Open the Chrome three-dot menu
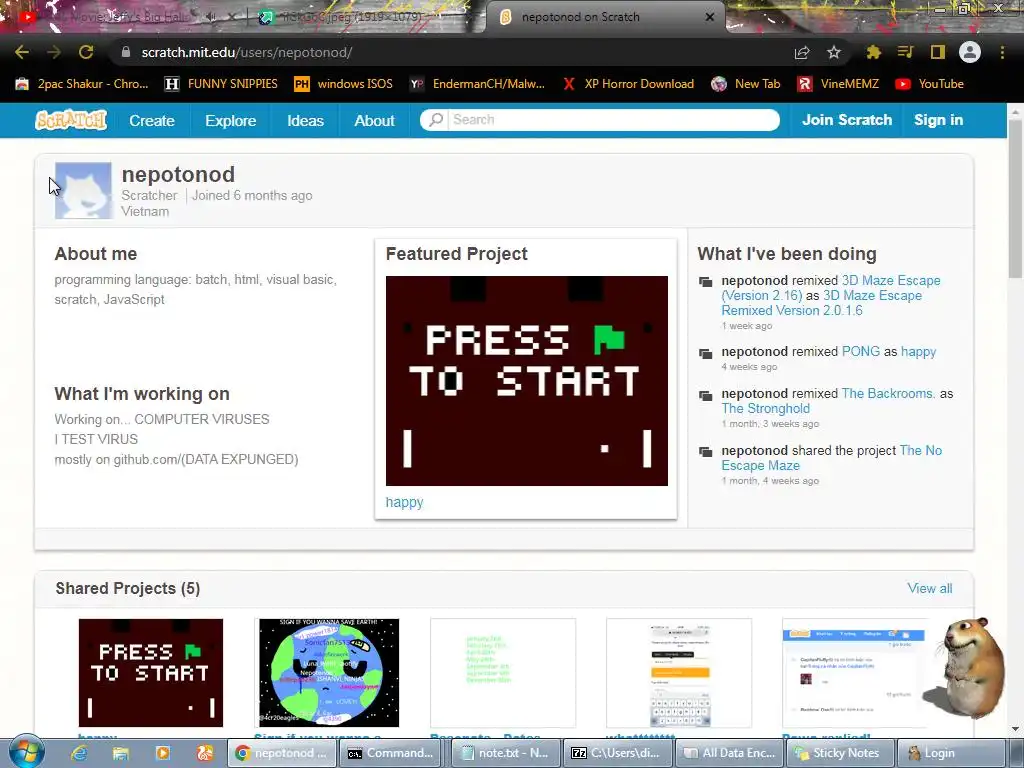Image resolution: width=1024 pixels, height=768 pixels. tap(1002, 52)
